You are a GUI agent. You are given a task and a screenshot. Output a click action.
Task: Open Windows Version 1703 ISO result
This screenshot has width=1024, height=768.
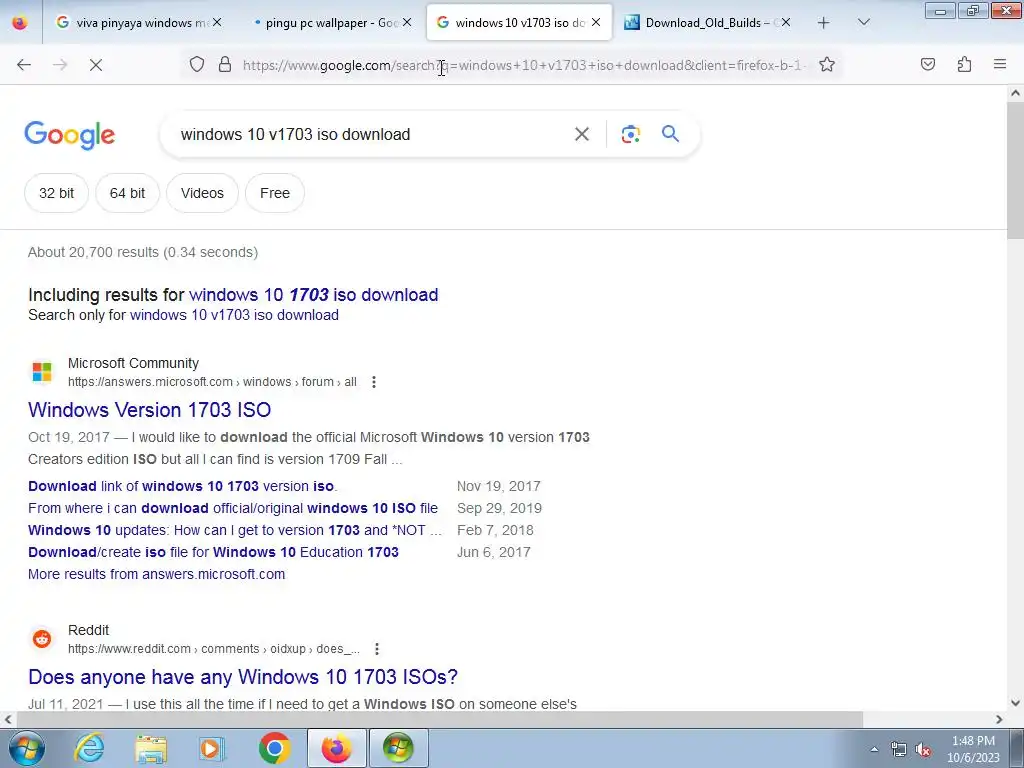(x=150, y=410)
